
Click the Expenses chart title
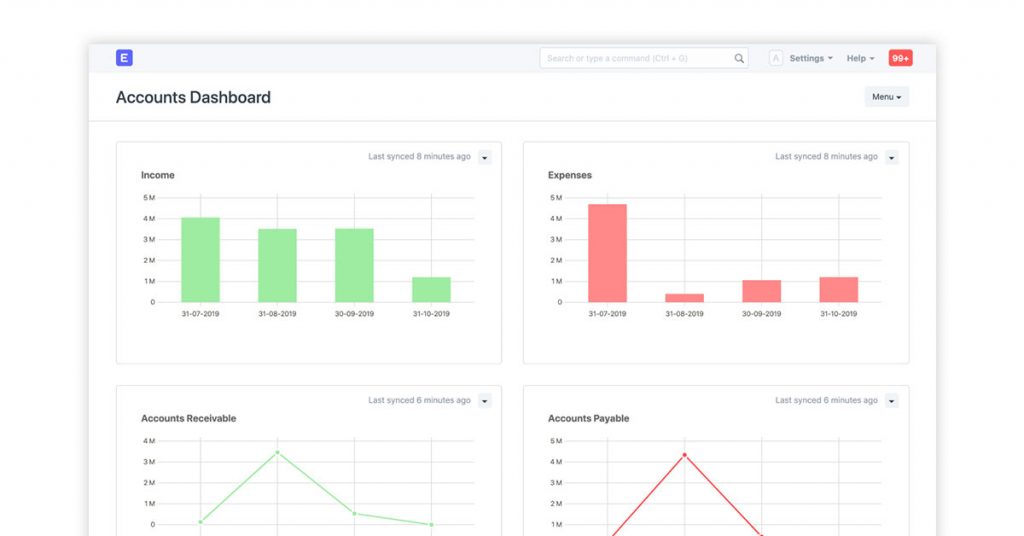(569, 175)
